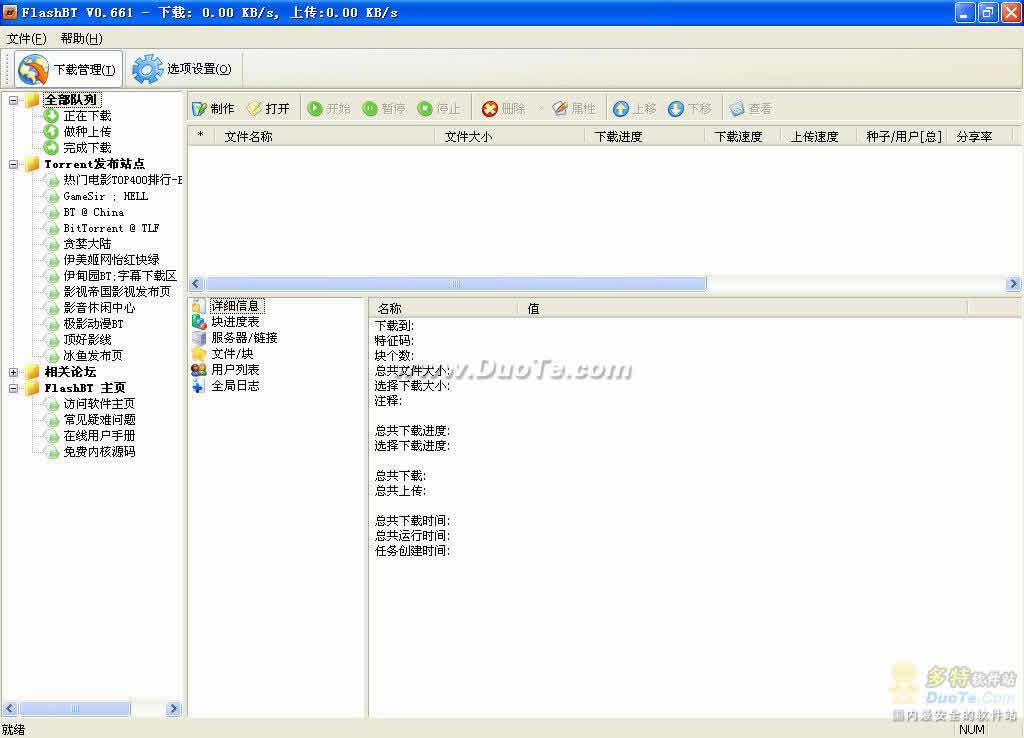Open the BT @ China site entry
Viewport: 1024px width, 738px height.
93,212
